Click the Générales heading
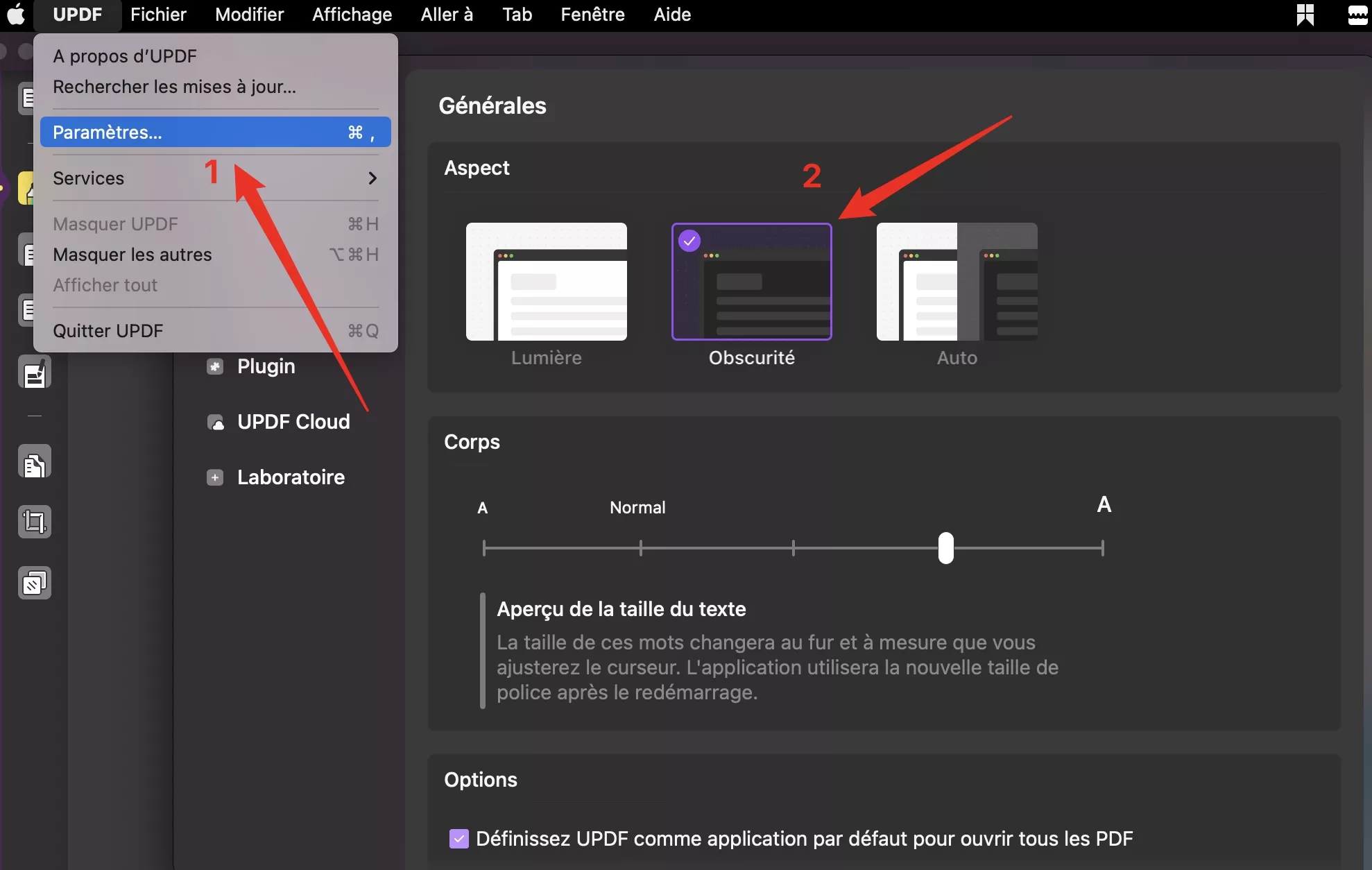 coord(492,105)
